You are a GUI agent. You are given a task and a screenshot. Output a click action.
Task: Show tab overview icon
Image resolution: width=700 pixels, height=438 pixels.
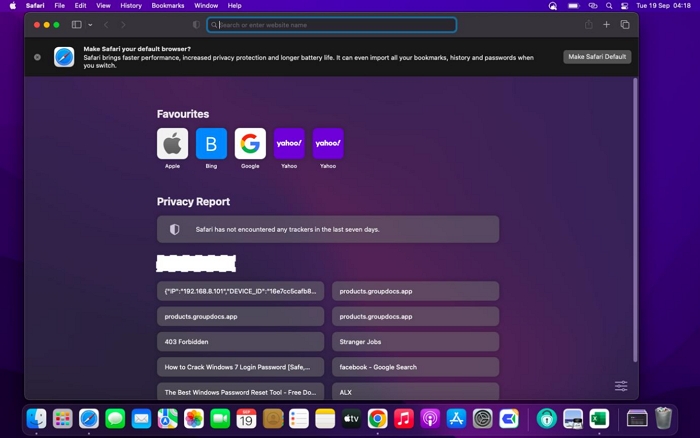tap(625, 25)
